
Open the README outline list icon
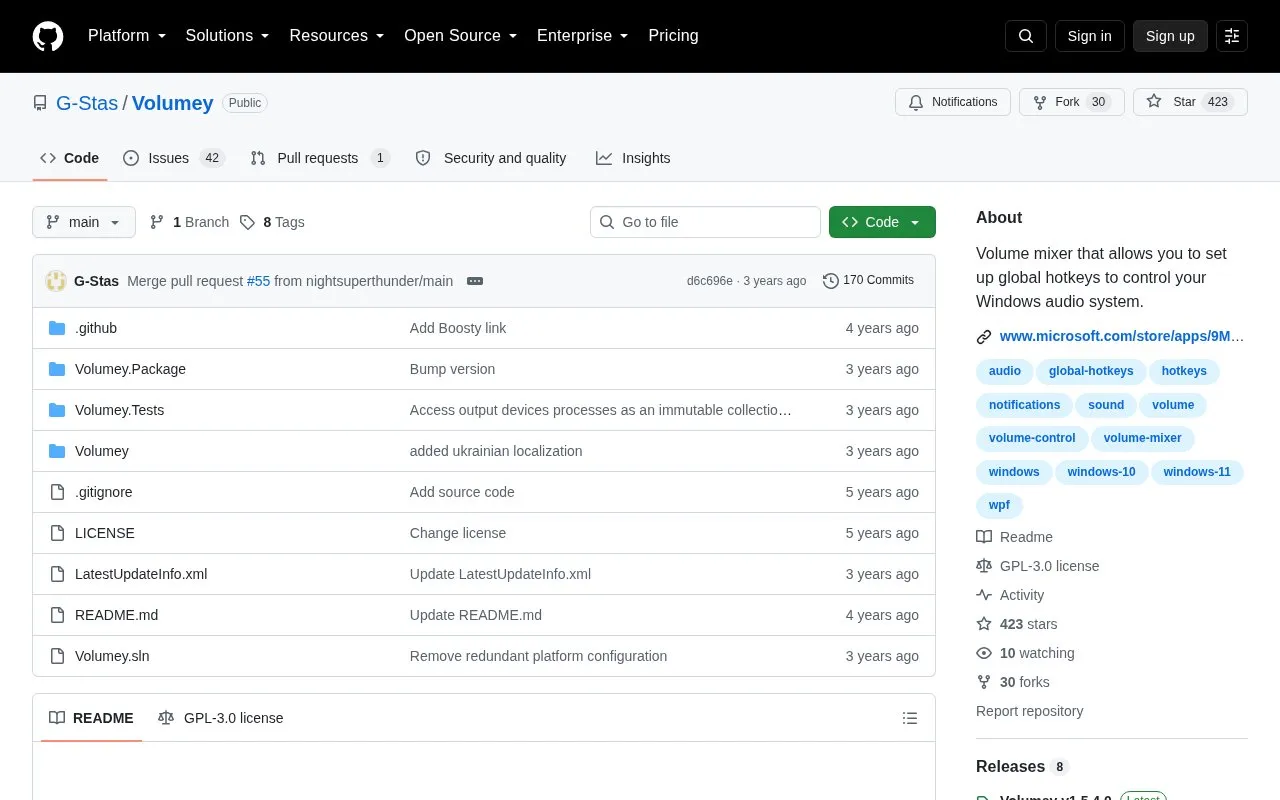(910, 718)
